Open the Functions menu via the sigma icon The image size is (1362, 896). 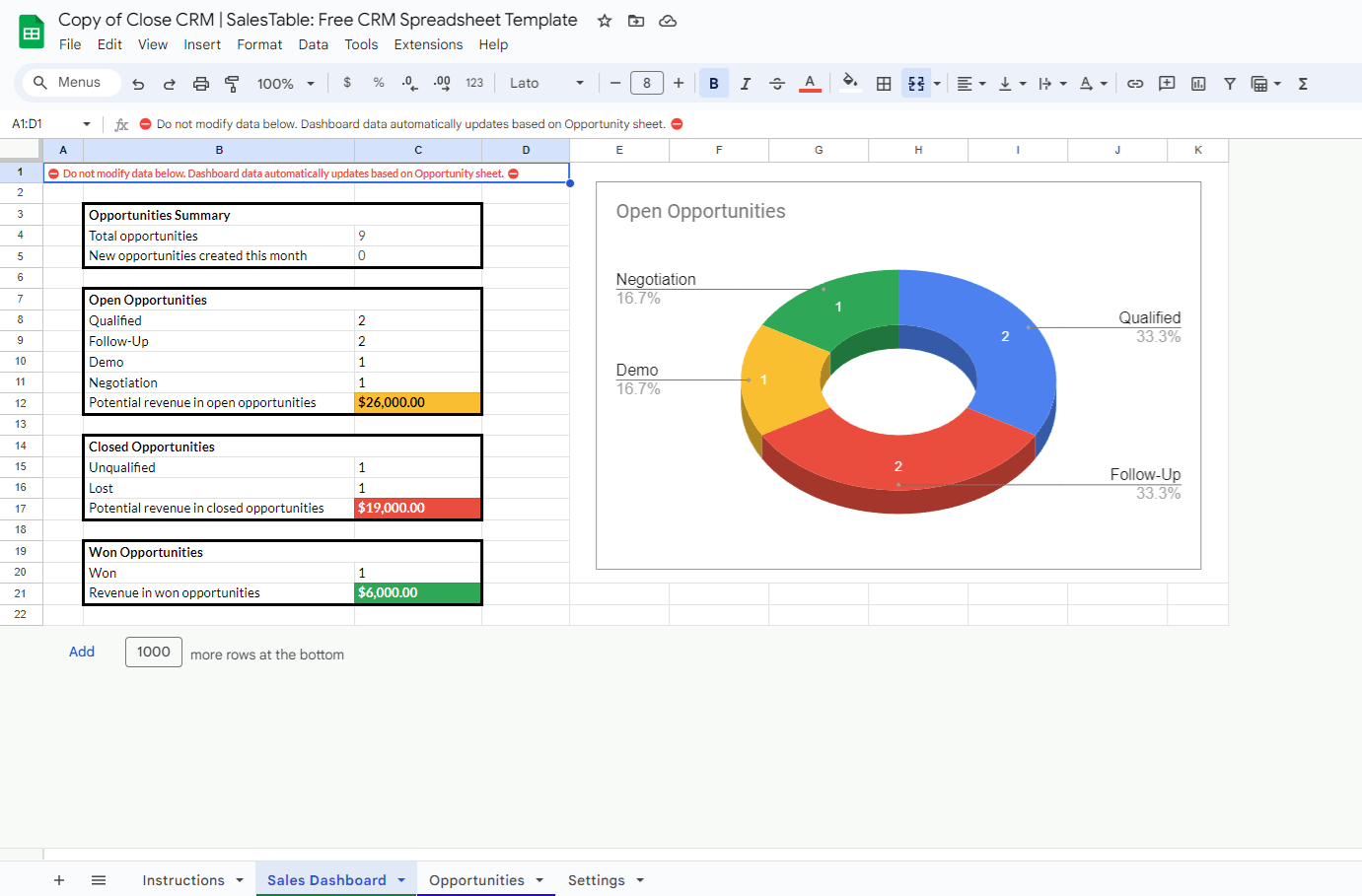1302,83
